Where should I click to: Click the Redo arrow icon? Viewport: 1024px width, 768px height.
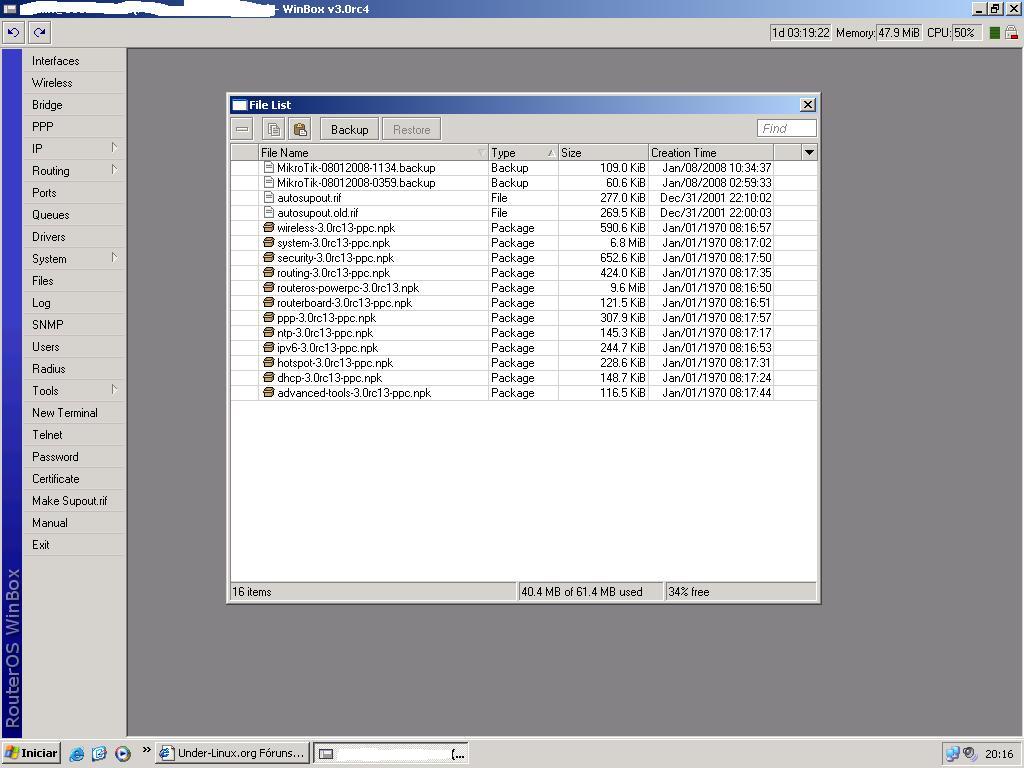39,32
